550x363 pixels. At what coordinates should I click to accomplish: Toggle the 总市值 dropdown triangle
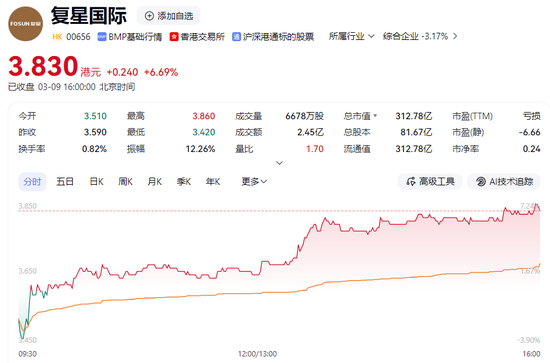375,115
